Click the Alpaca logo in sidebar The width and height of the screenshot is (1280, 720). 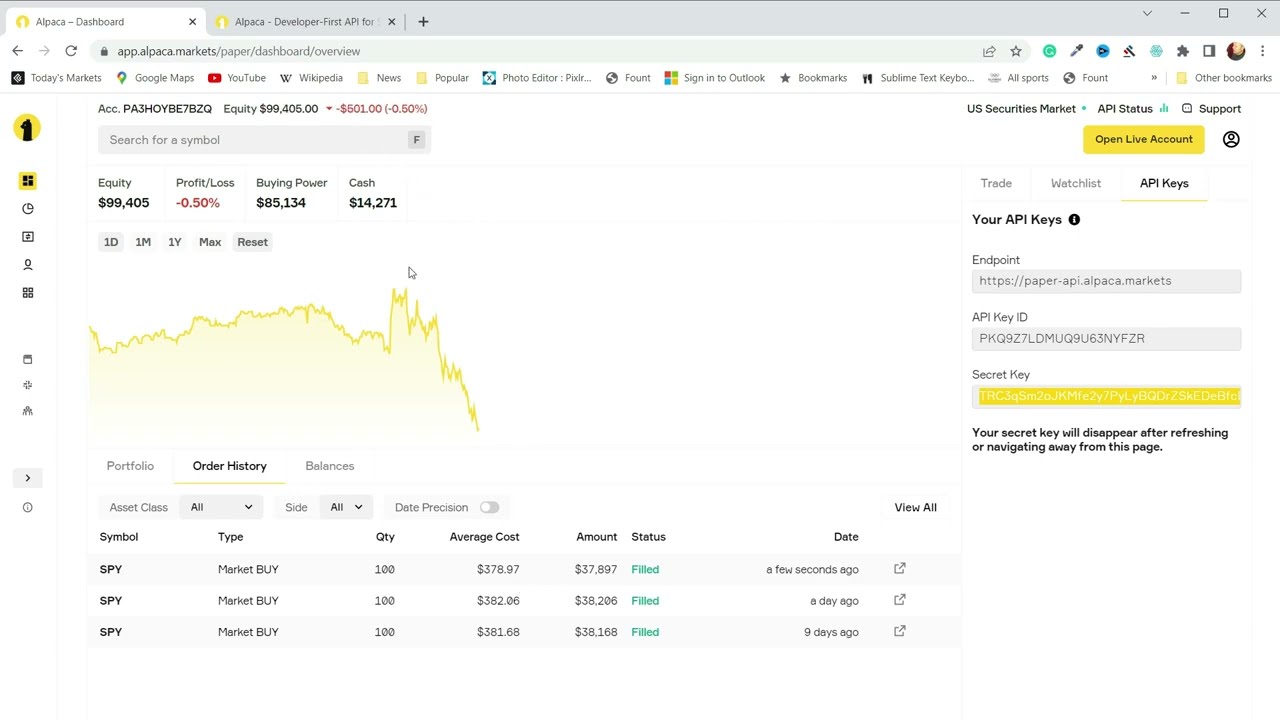pos(27,128)
